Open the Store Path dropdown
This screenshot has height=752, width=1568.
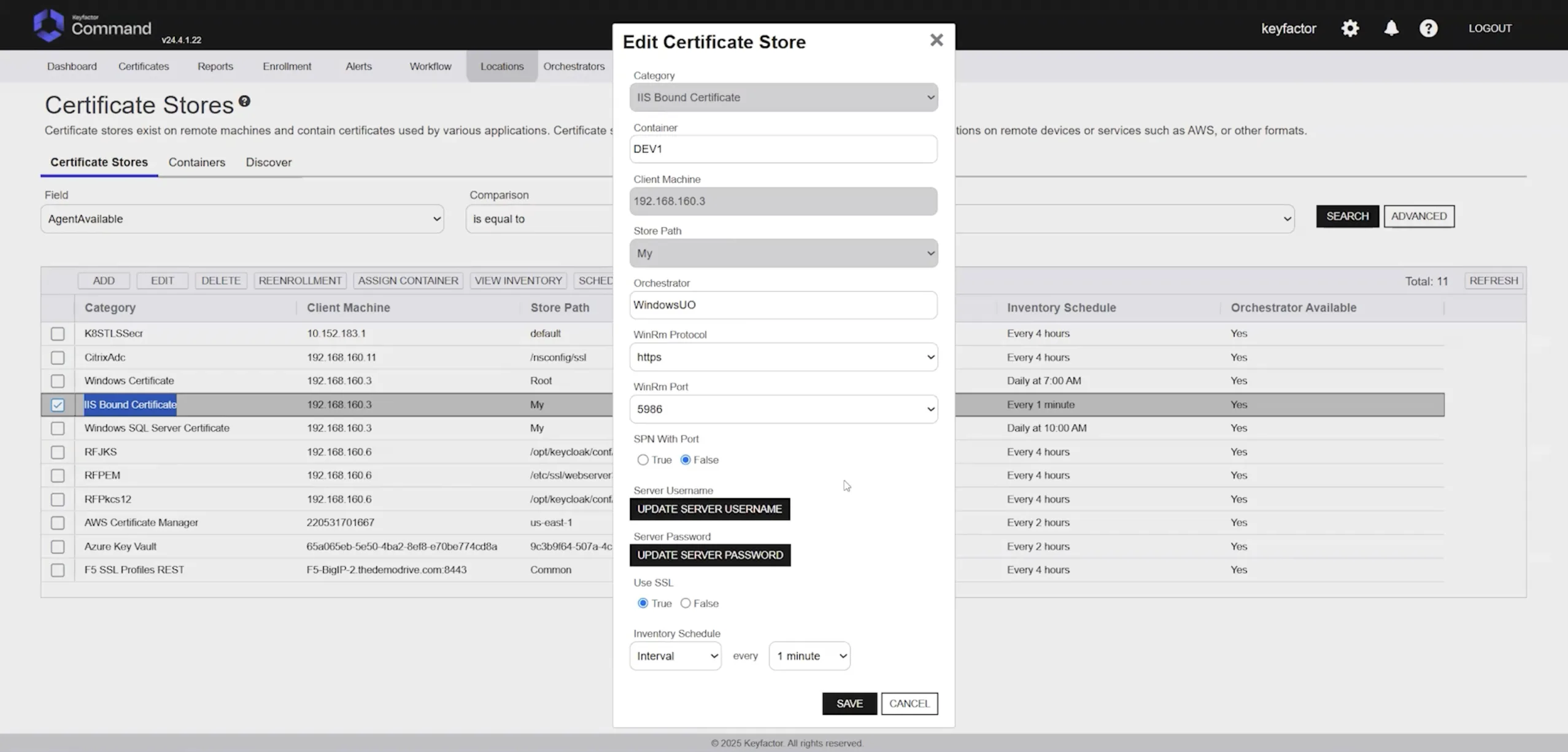[784, 254]
